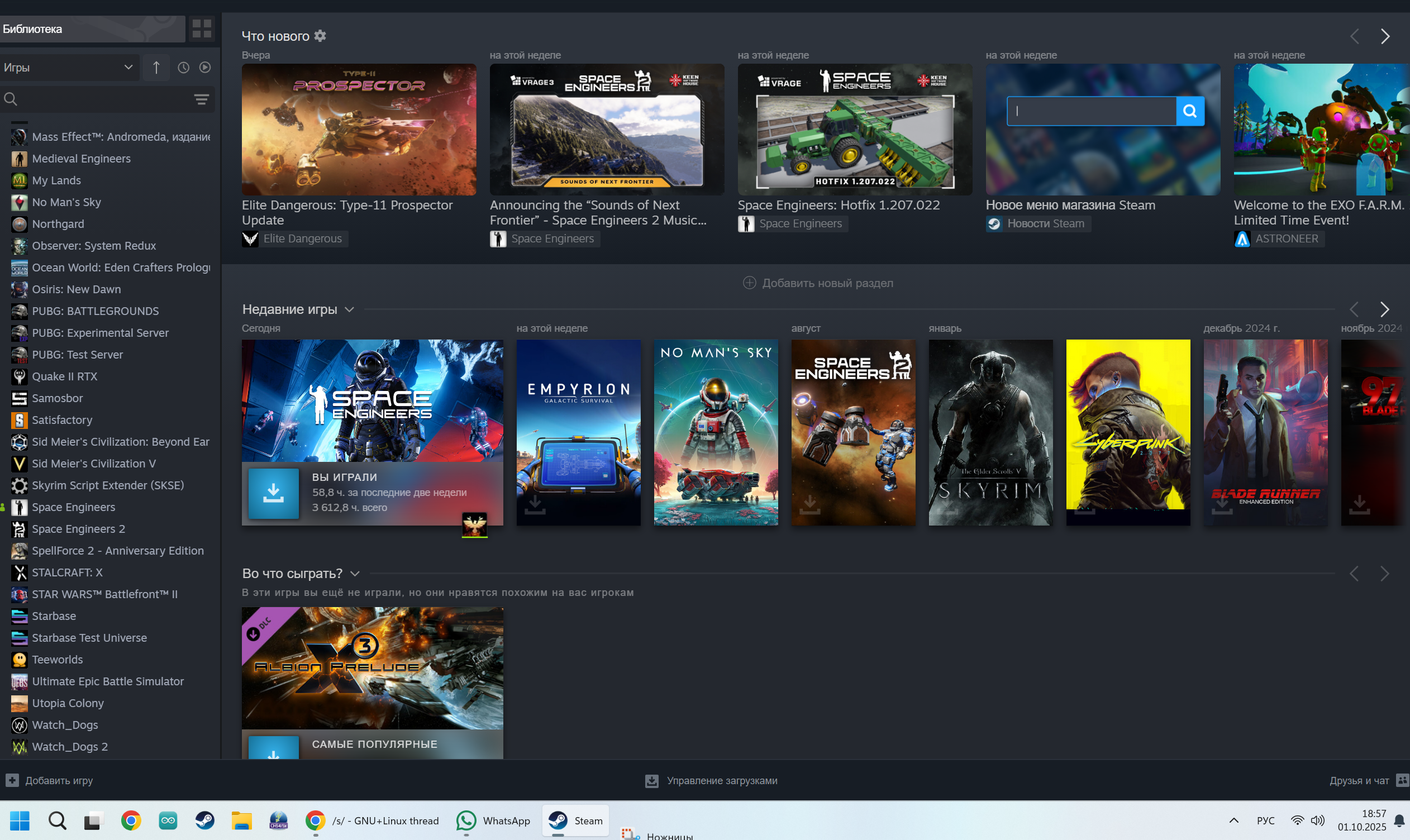Toggle the recent activity clock filter
This screenshot has height=840, width=1410.
click(x=183, y=68)
